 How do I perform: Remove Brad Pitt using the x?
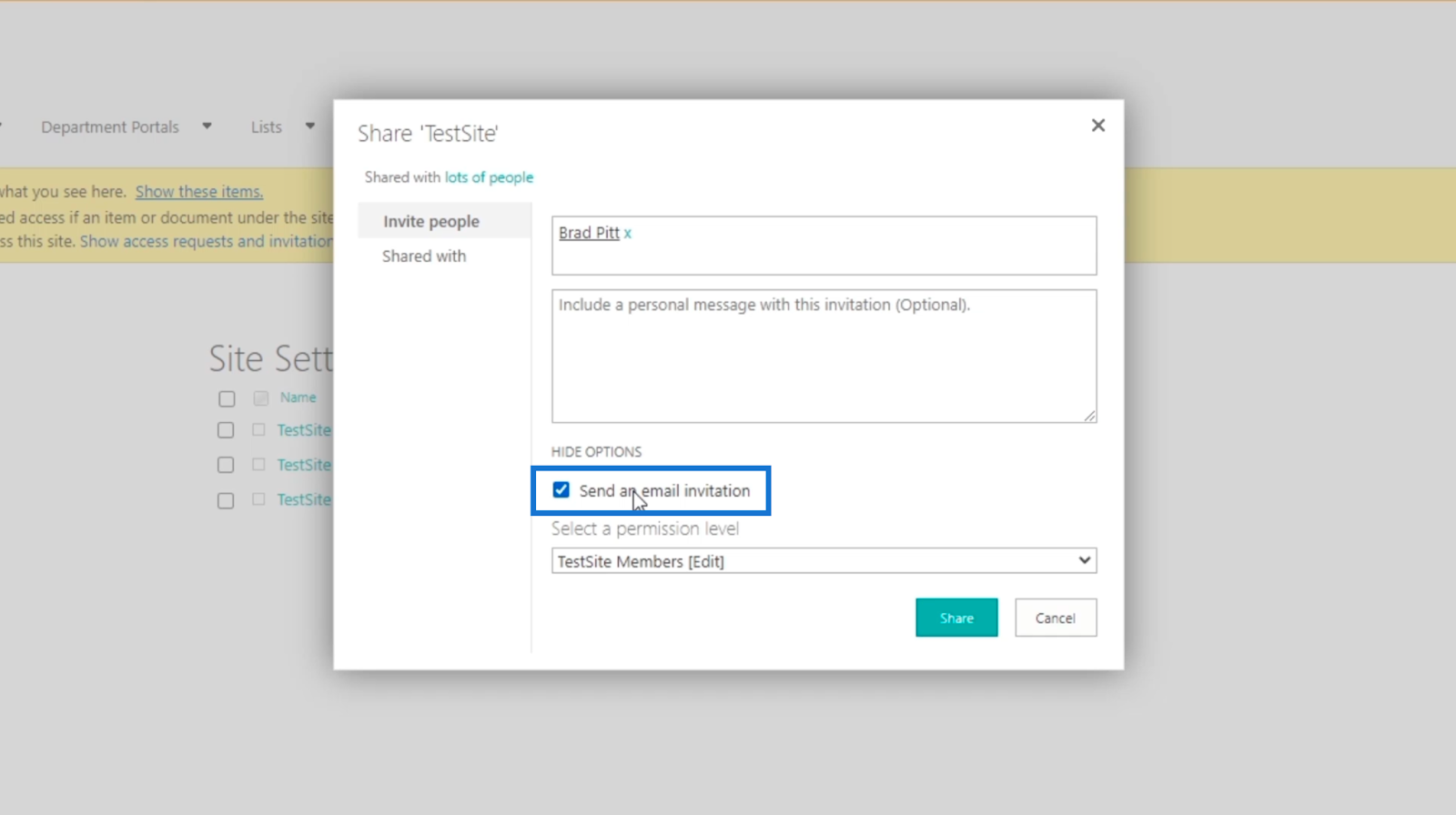point(628,234)
